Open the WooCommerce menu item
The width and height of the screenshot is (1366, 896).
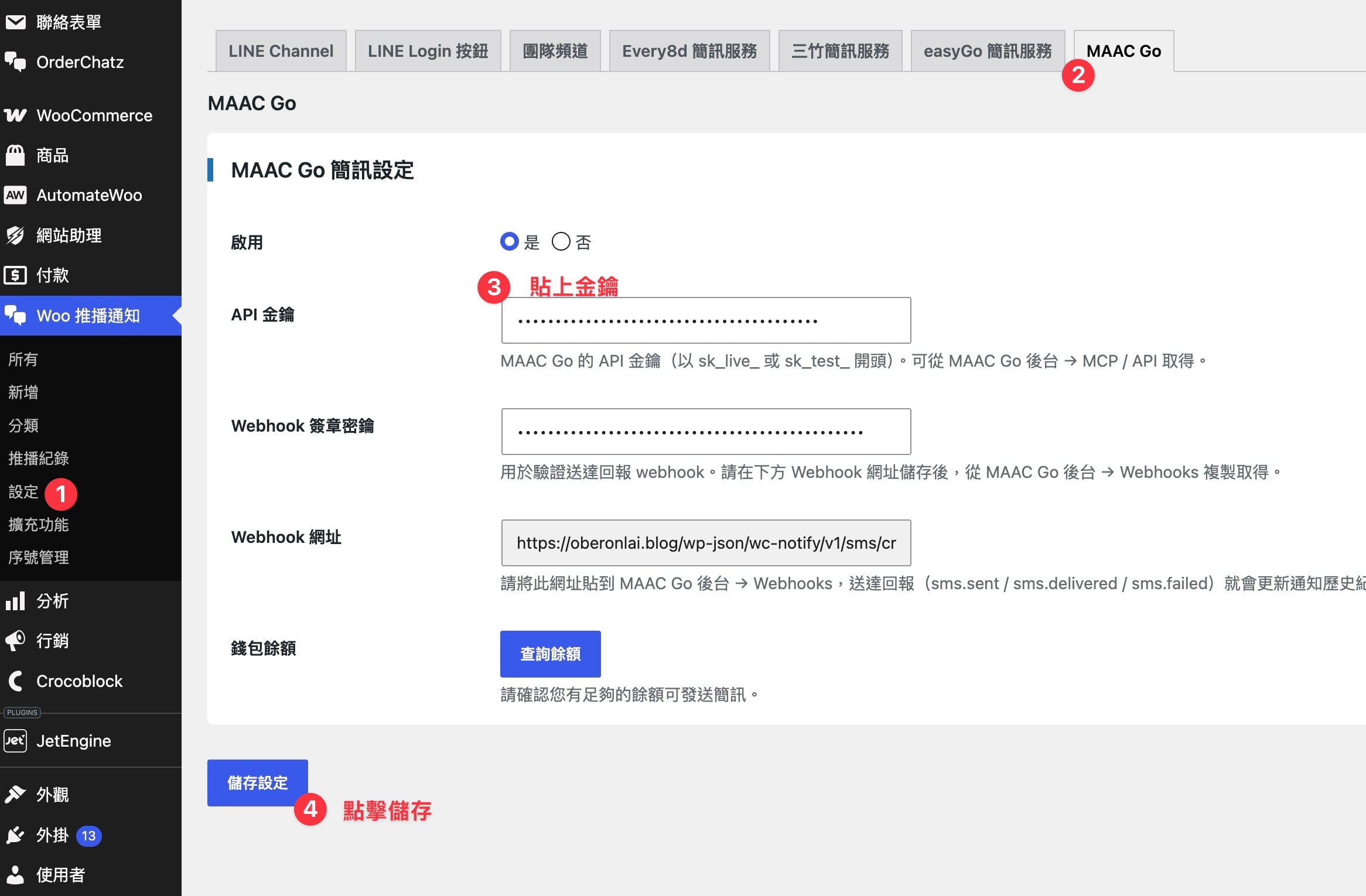click(x=91, y=115)
